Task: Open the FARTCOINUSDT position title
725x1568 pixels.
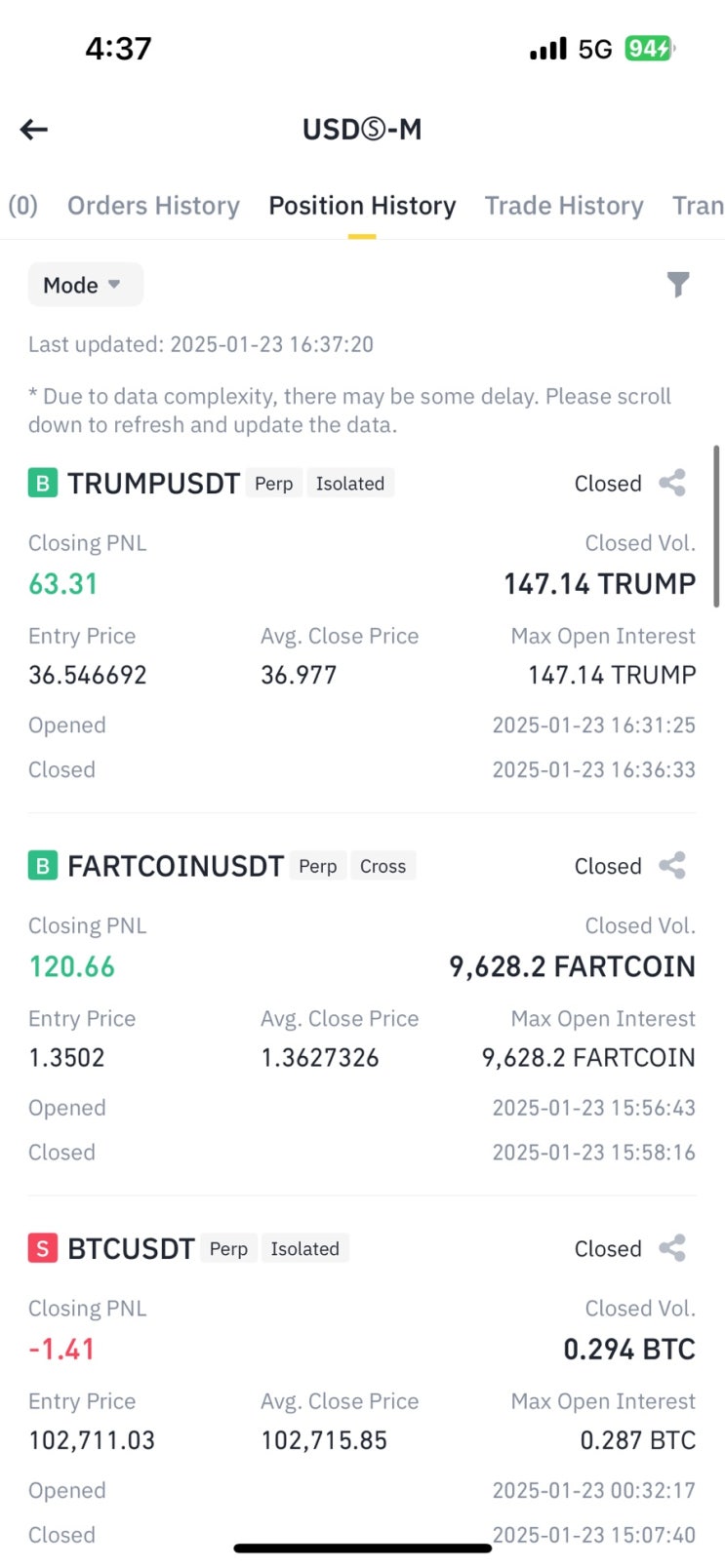Action: pyautogui.click(x=176, y=866)
